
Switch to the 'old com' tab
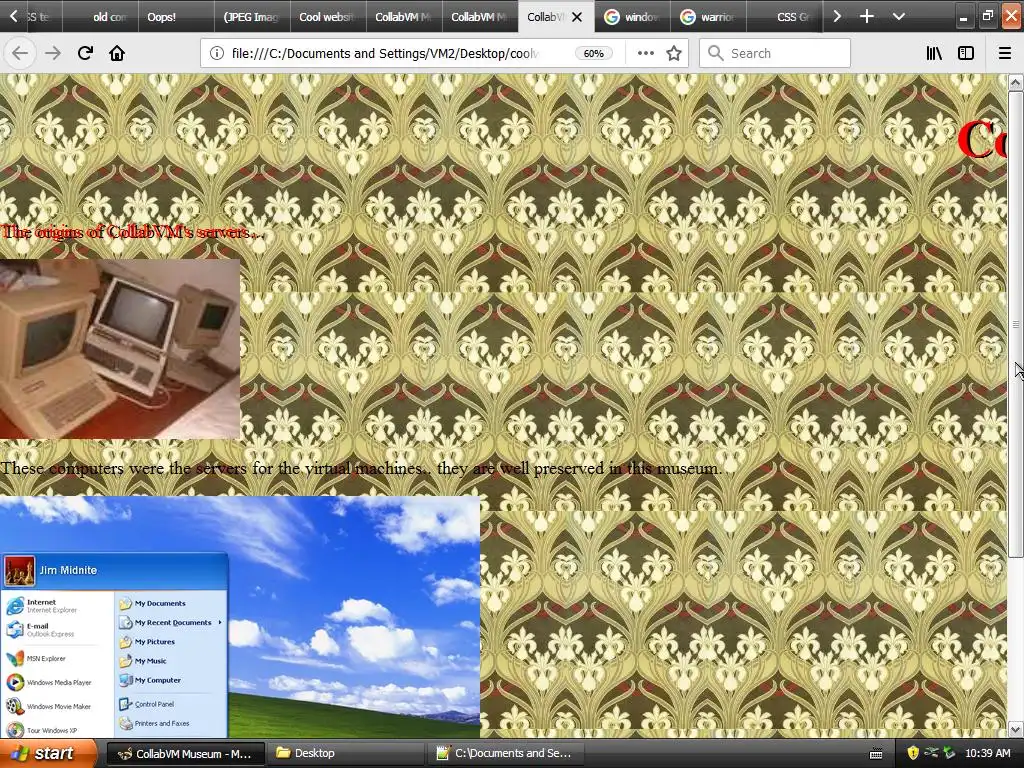(x=101, y=16)
